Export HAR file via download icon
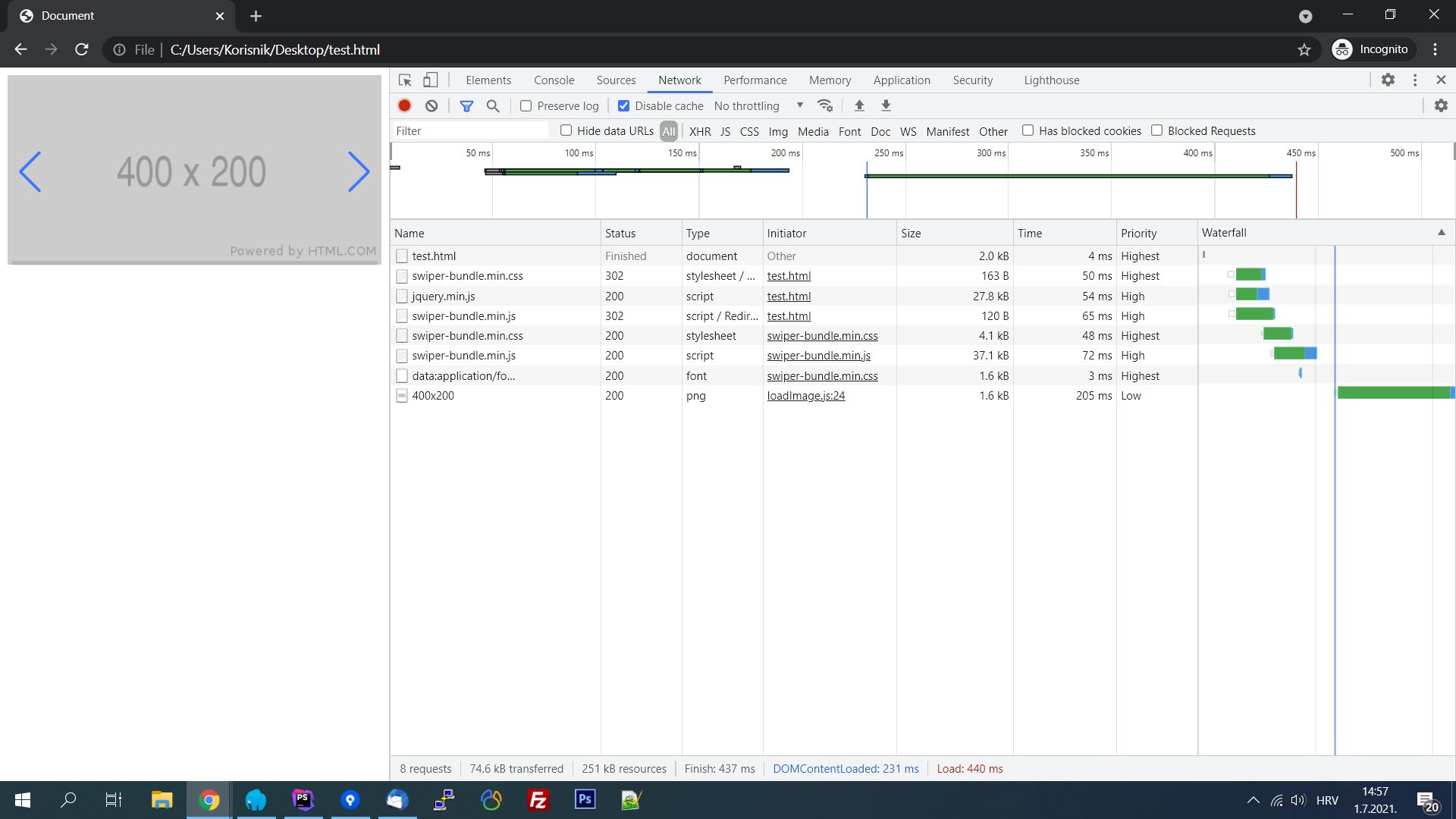Viewport: 1456px width, 819px height. pos(885,105)
